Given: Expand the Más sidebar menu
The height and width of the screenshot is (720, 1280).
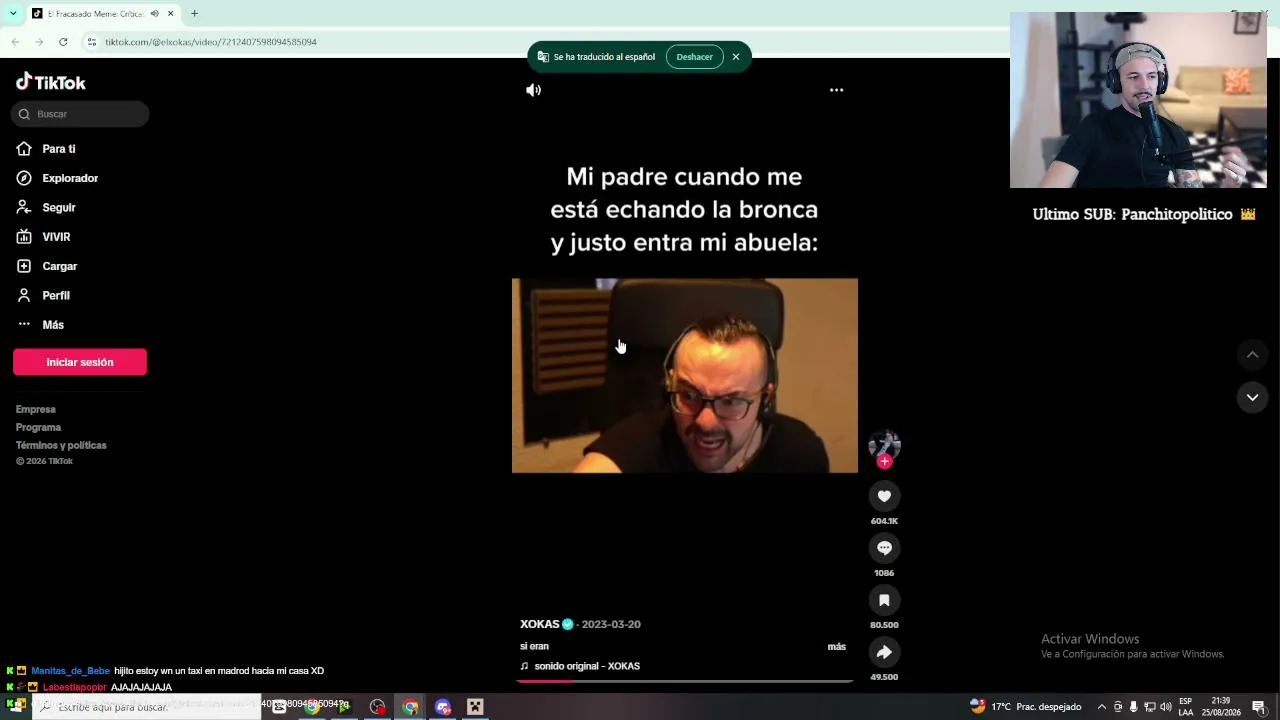Looking at the screenshot, I should pos(40,325).
